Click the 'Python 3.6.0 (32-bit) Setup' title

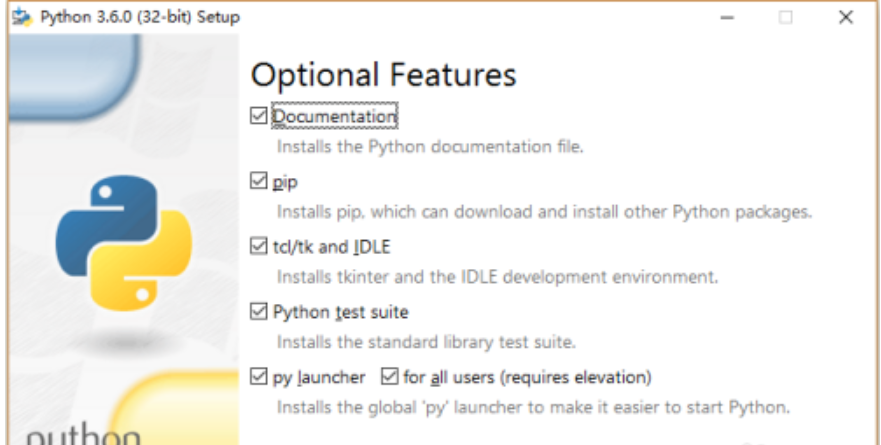click(140, 17)
